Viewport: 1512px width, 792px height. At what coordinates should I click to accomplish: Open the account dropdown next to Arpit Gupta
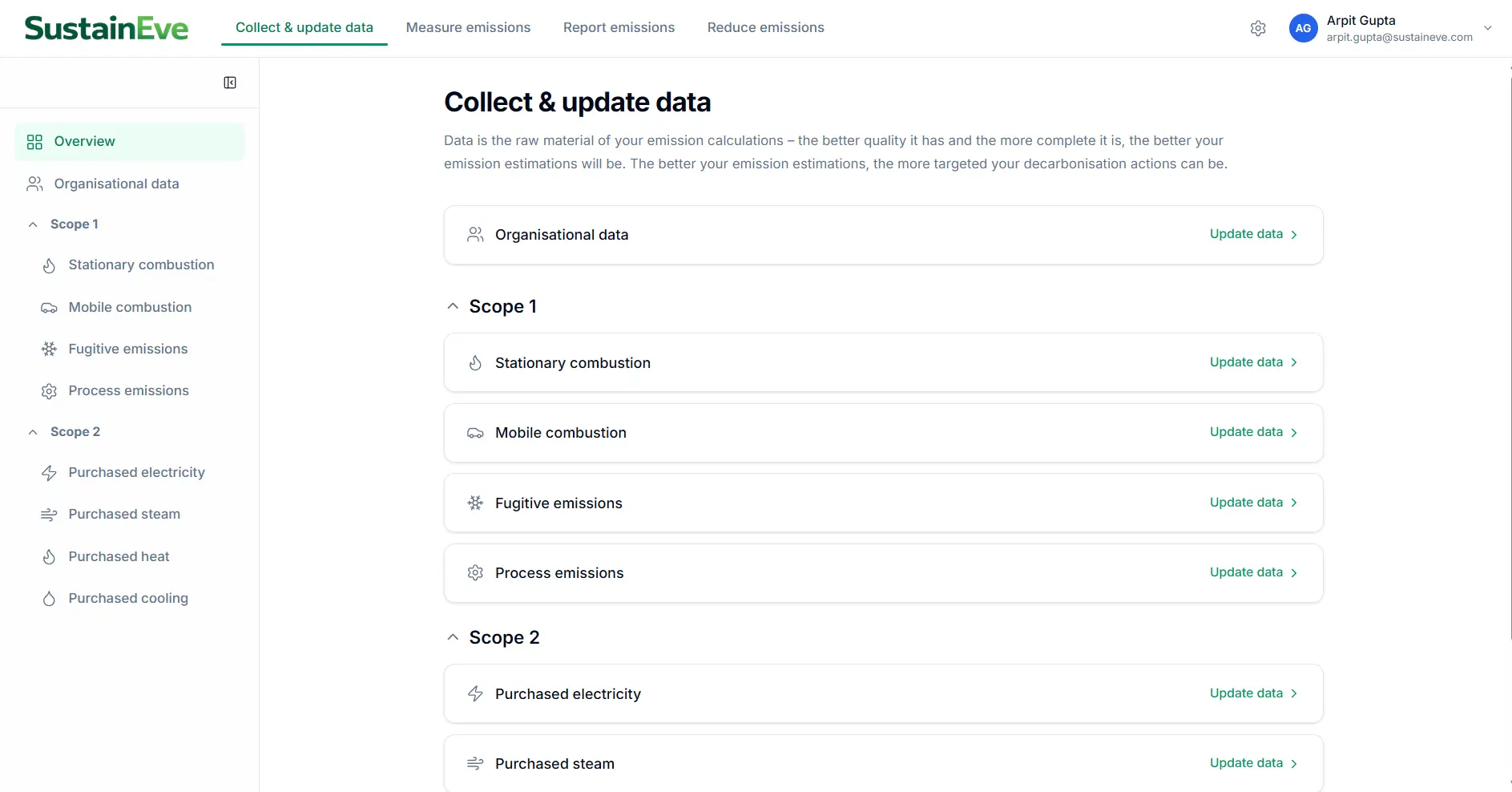[1488, 28]
